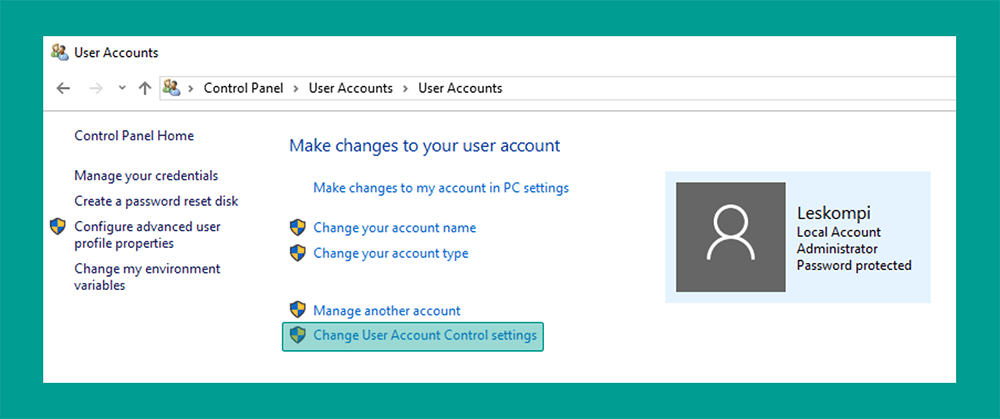Click the Leskompi account picture

[731, 237]
